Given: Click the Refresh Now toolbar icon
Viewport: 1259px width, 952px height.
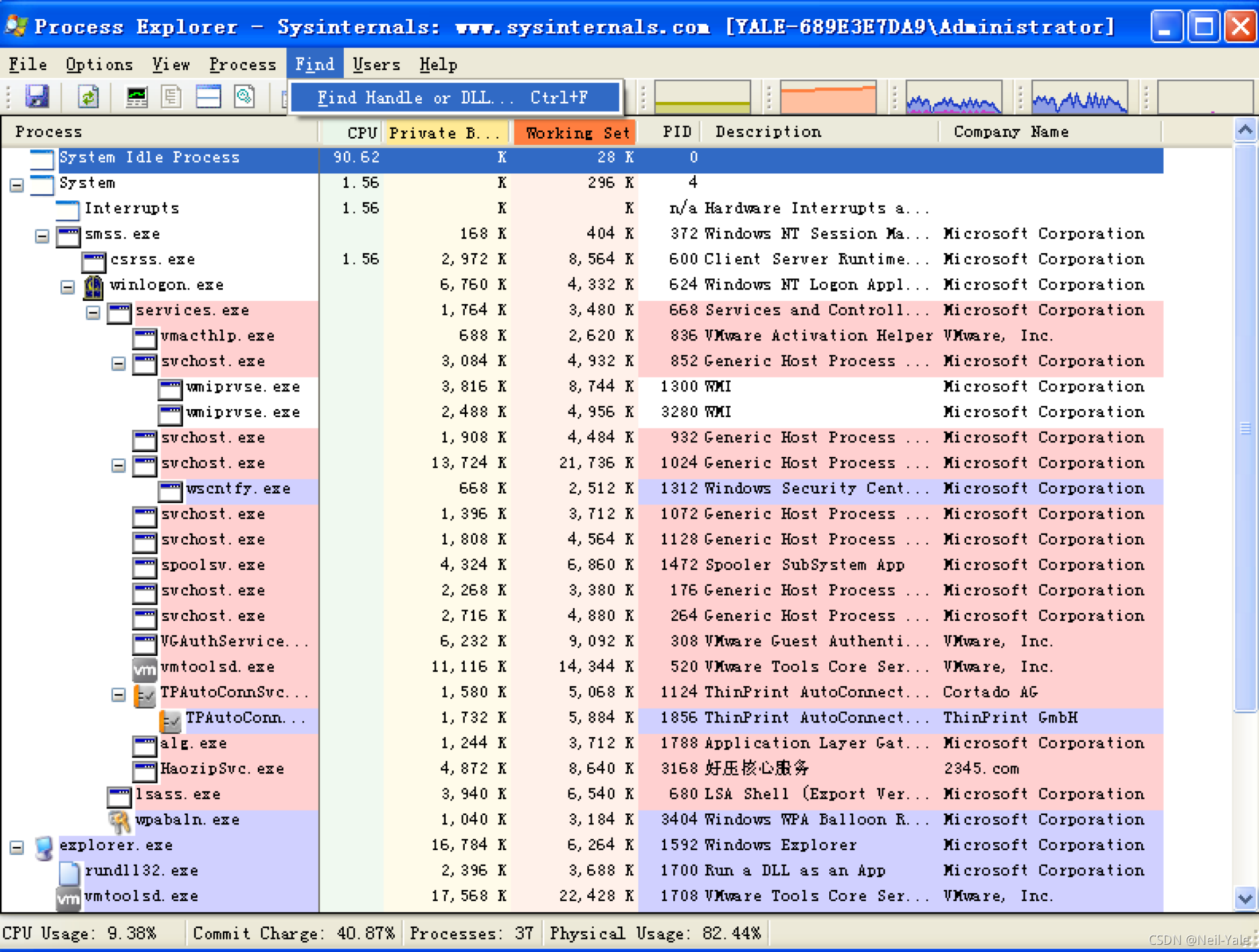Looking at the screenshot, I should [x=88, y=97].
